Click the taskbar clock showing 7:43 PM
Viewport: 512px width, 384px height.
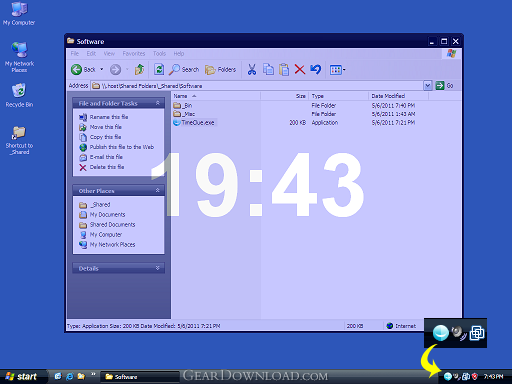click(493, 377)
